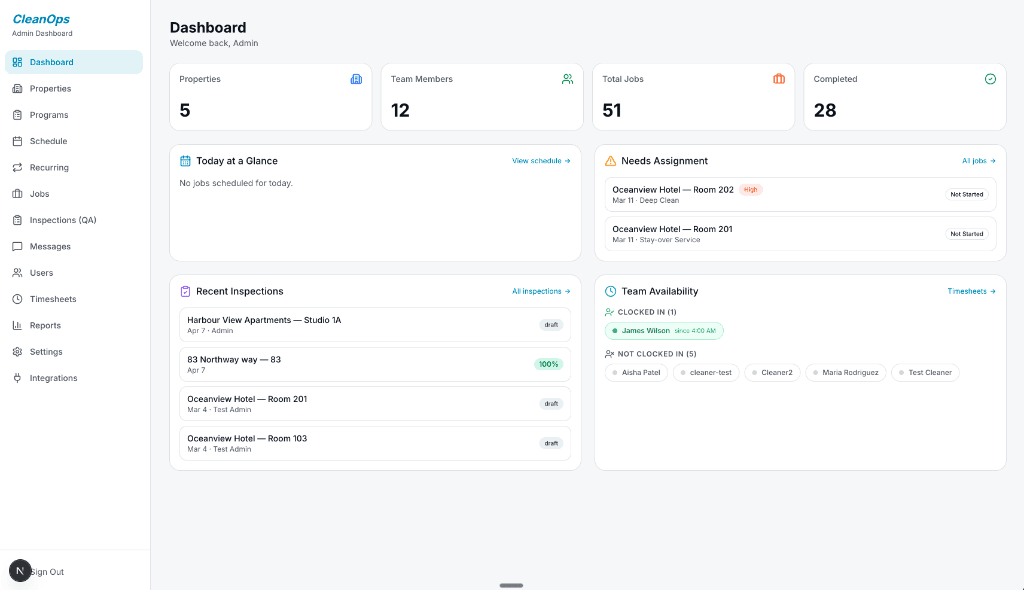
Task: Click the briefcase icon on Total Jobs card
Action: (x=779, y=78)
